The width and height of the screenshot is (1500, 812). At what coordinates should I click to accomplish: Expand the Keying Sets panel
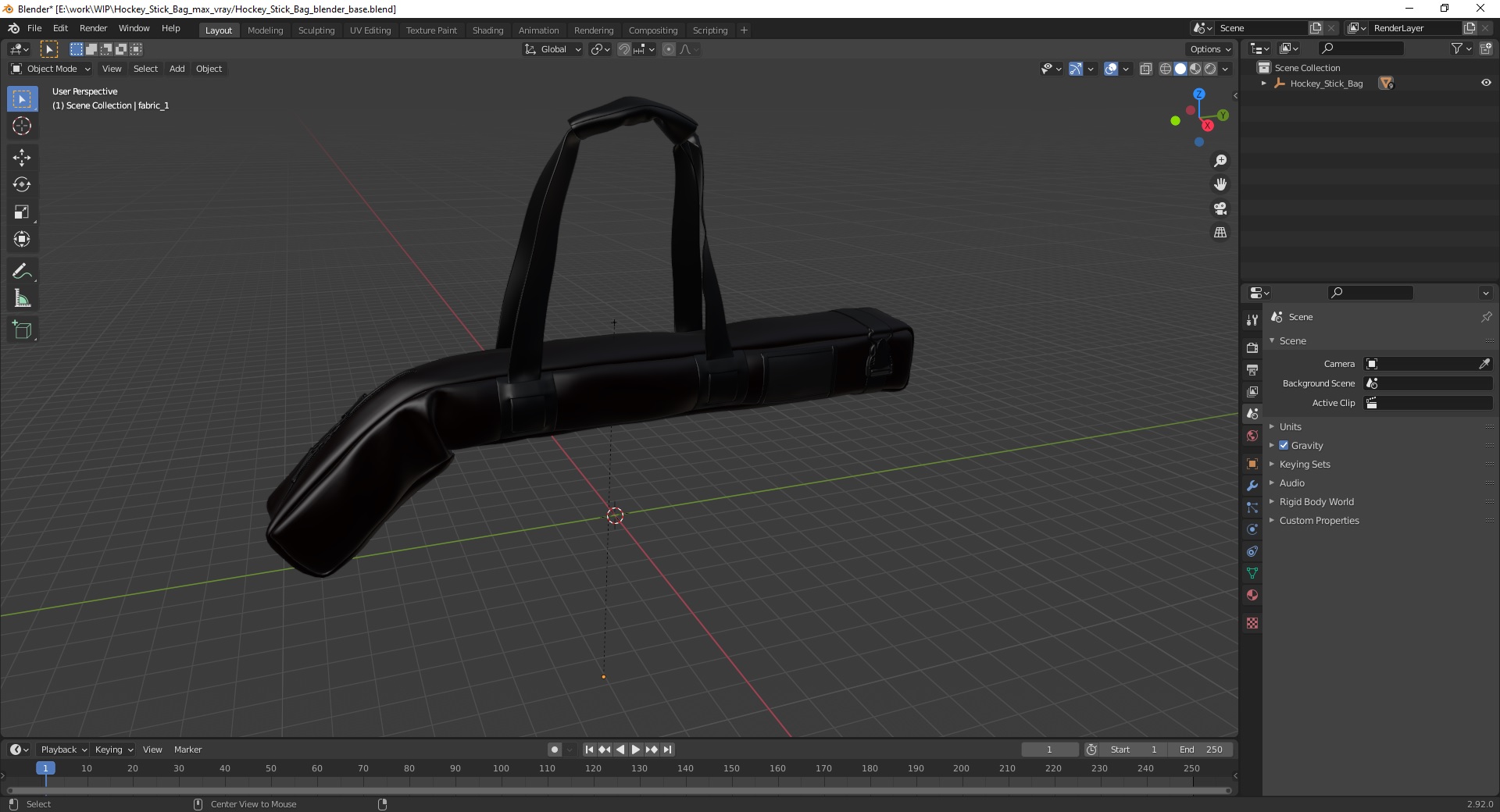(1304, 464)
